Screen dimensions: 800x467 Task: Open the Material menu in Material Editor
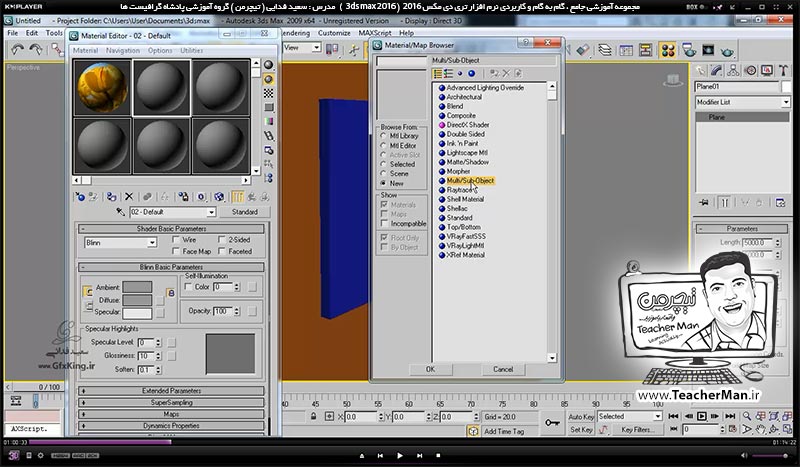[x=85, y=51]
